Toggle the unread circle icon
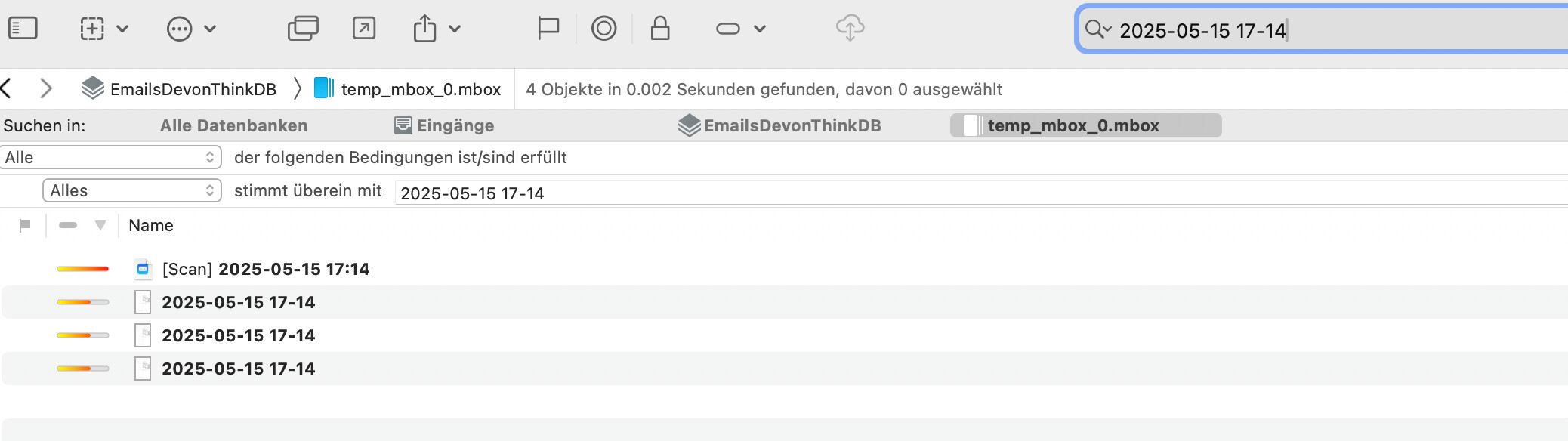This screenshot has height=441, width=1568. [x=603, y=29]
